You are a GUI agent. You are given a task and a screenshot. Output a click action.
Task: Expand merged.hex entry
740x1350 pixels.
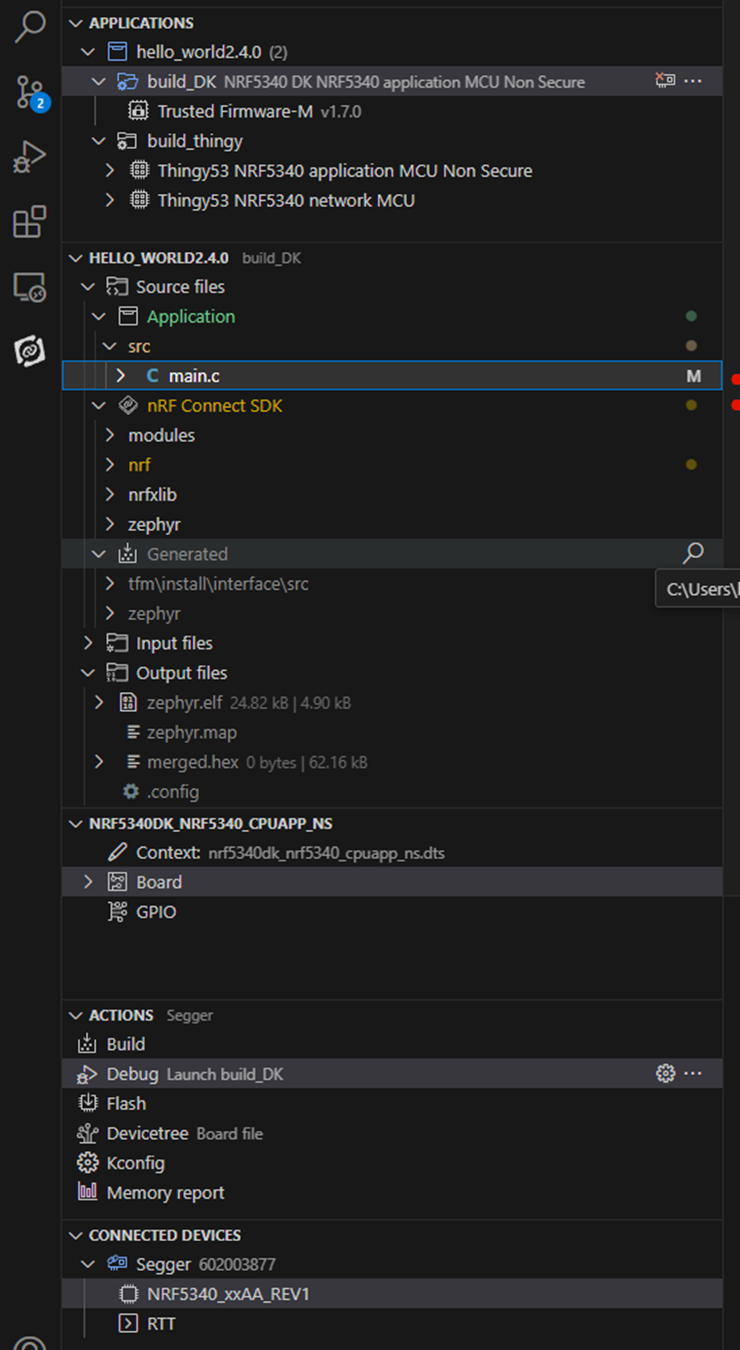point(98,762)
